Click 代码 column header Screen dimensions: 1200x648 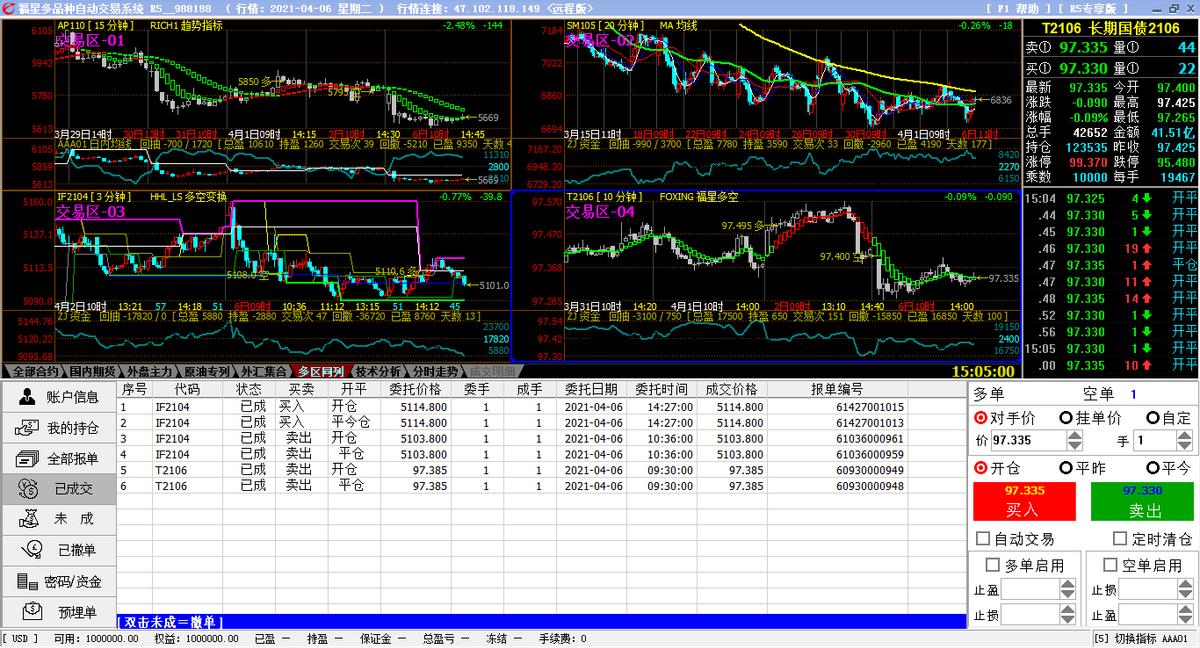click(187, 389)
